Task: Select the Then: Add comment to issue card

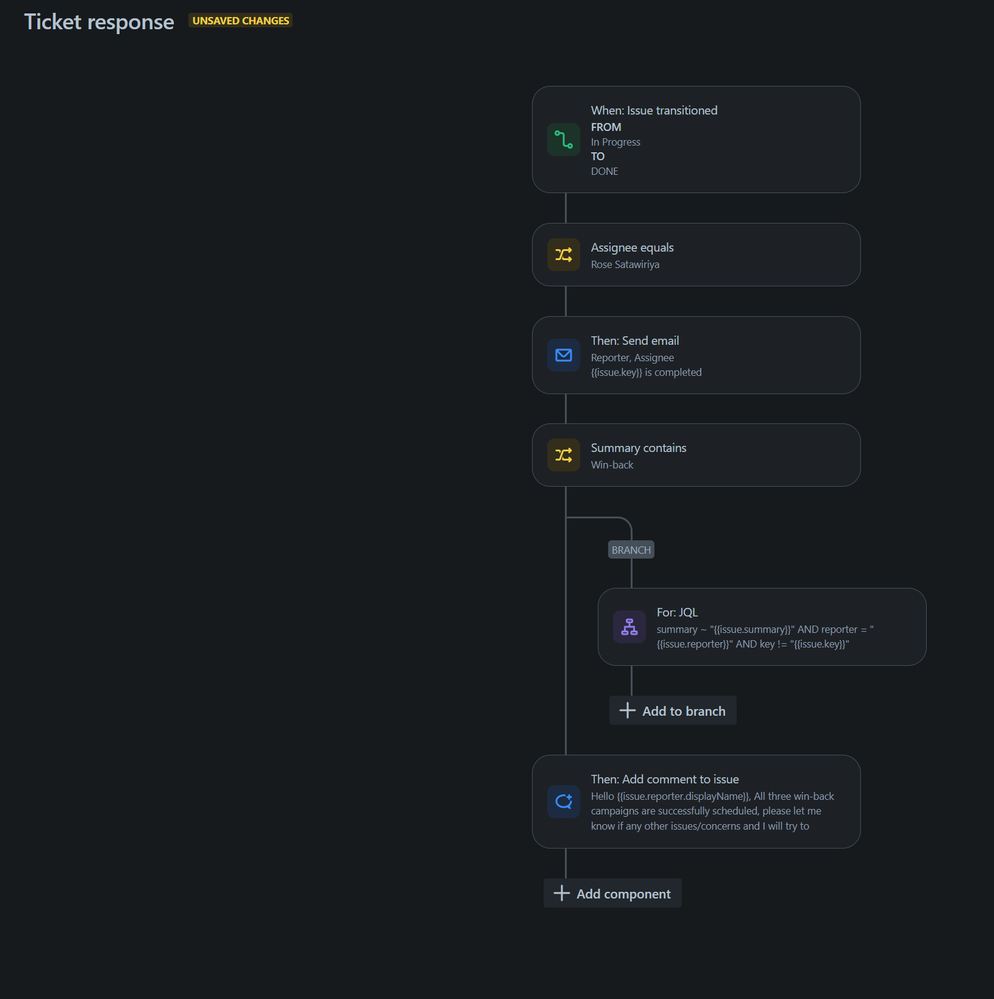Action: 696,801
